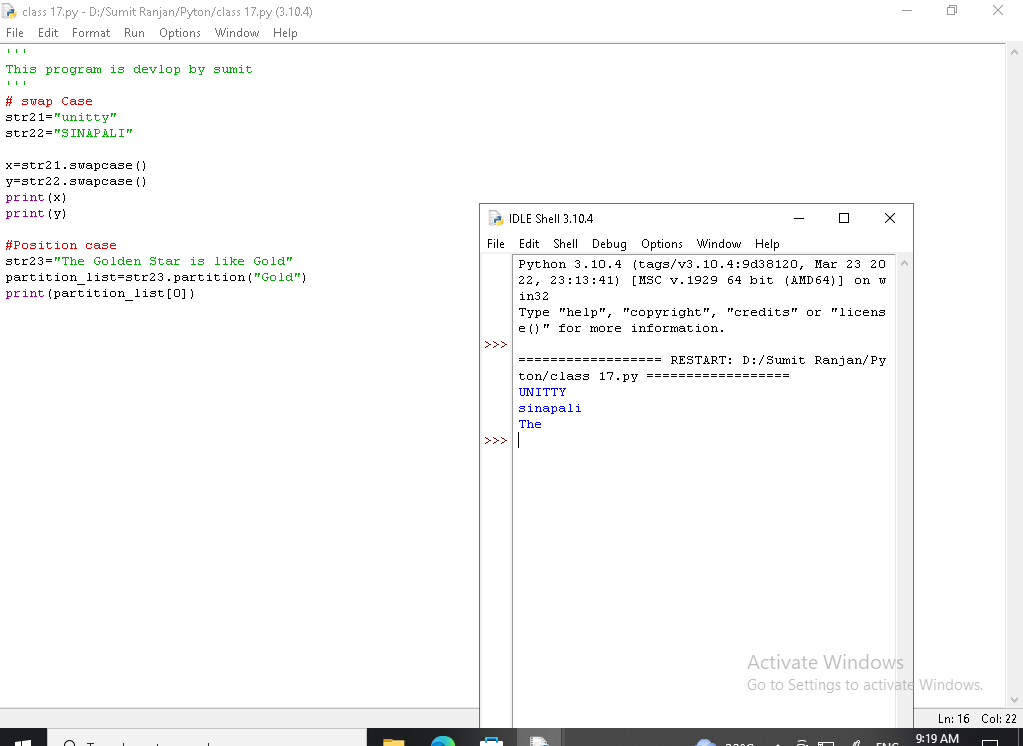
Task: Click the IDLE Python file icon in the taskbar
Action: point(540,741)
